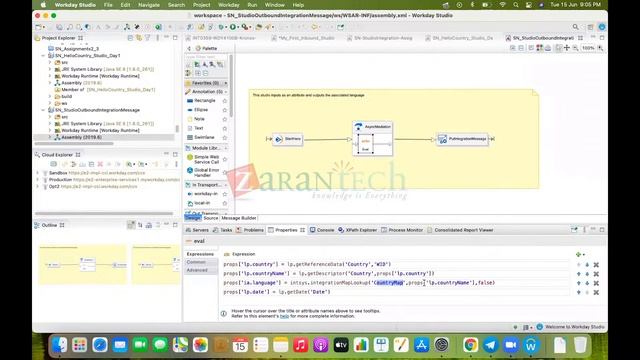Expand the Favorites palette drawer
Image resolution: width=640 pixels, height=360 pixels.
pyautogui.click(x=207, y=83)
